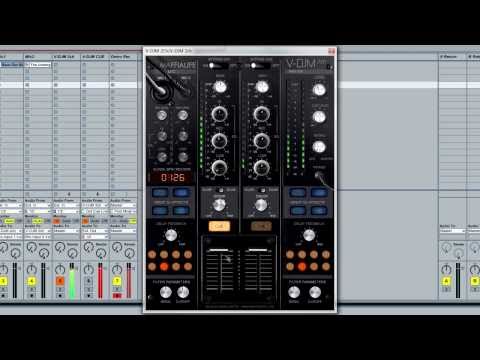Adjust the channel 1 white gain knob
The height and width of the screenshot is (360, 480).
point(220,87)
